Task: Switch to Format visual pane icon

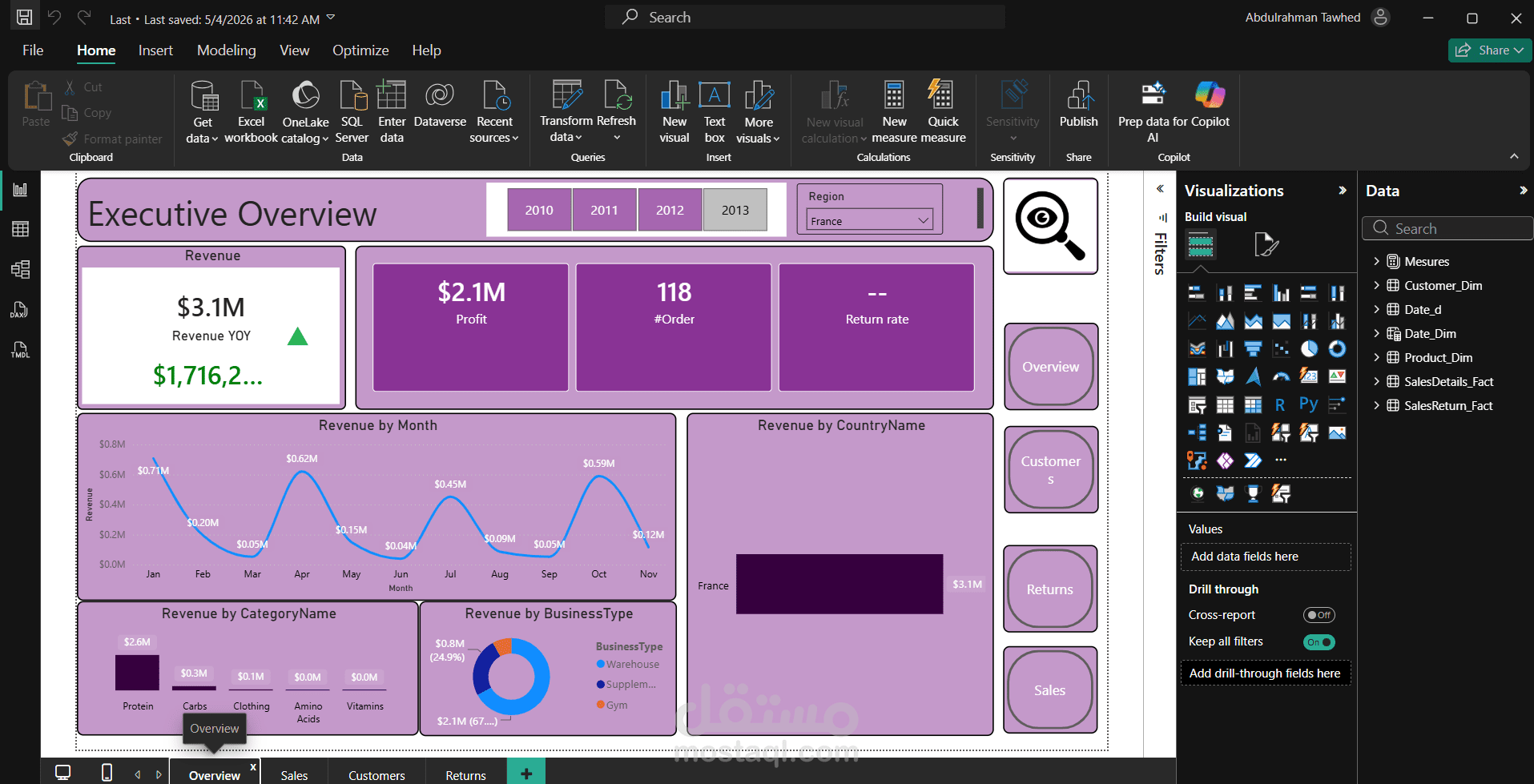Action: tap(1266, 244)
